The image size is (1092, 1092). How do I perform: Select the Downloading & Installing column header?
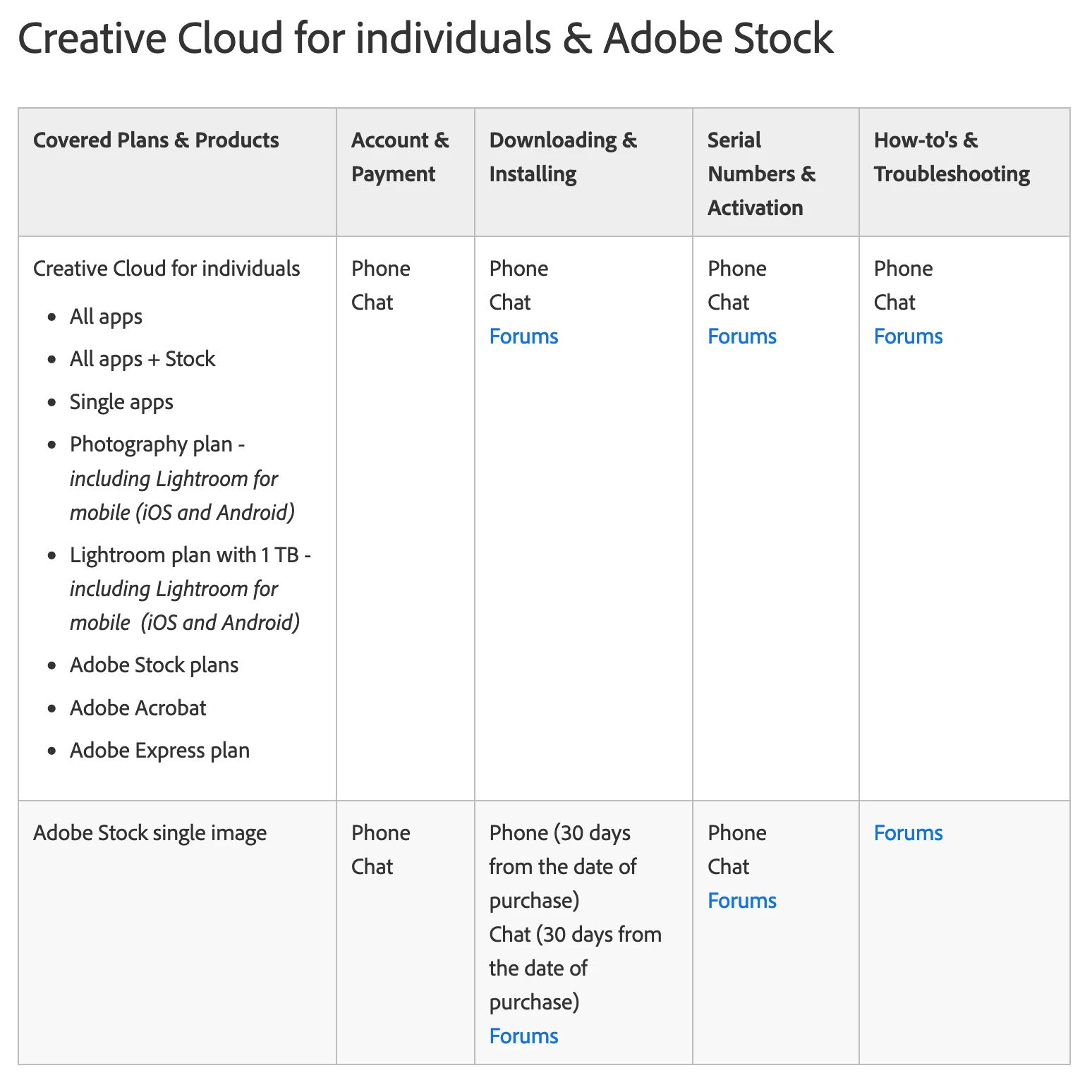[563, 157]
